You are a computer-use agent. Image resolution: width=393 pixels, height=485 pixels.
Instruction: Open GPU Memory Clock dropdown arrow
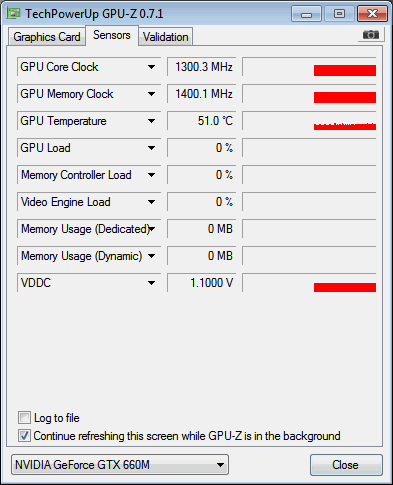pyautogui.click(x=151, y=94)
